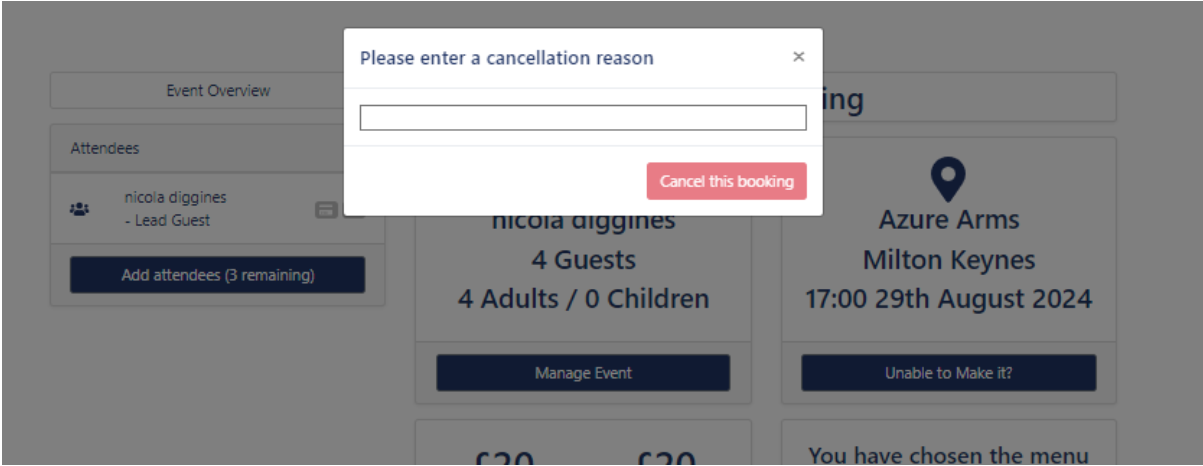The image size is (1203, 466).
Task: Open the Event Overview section
Action: click(218, 91)
